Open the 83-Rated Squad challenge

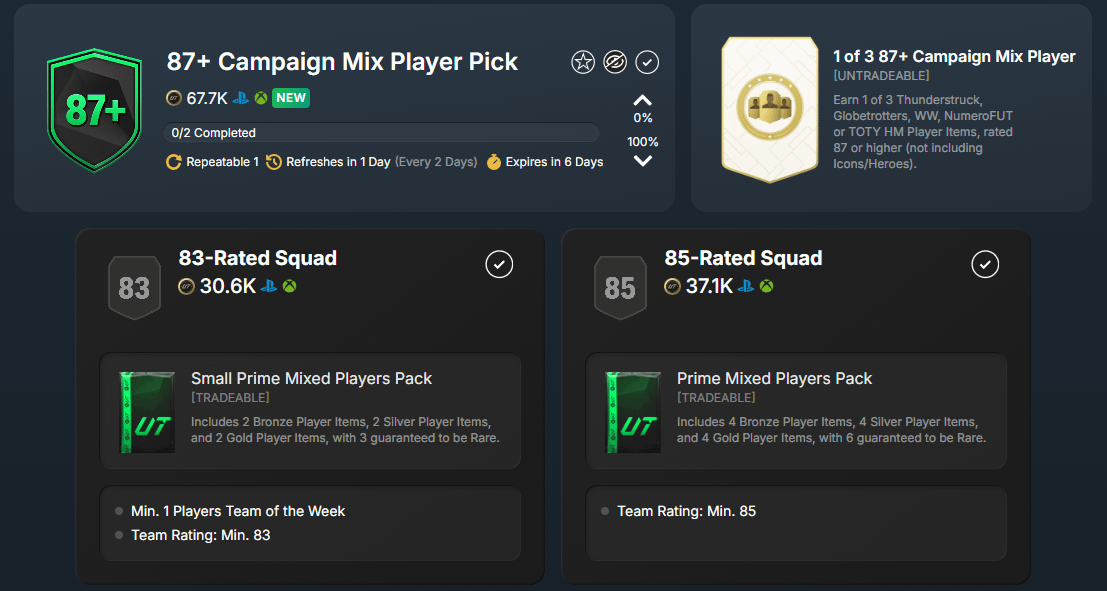point(258,258)
